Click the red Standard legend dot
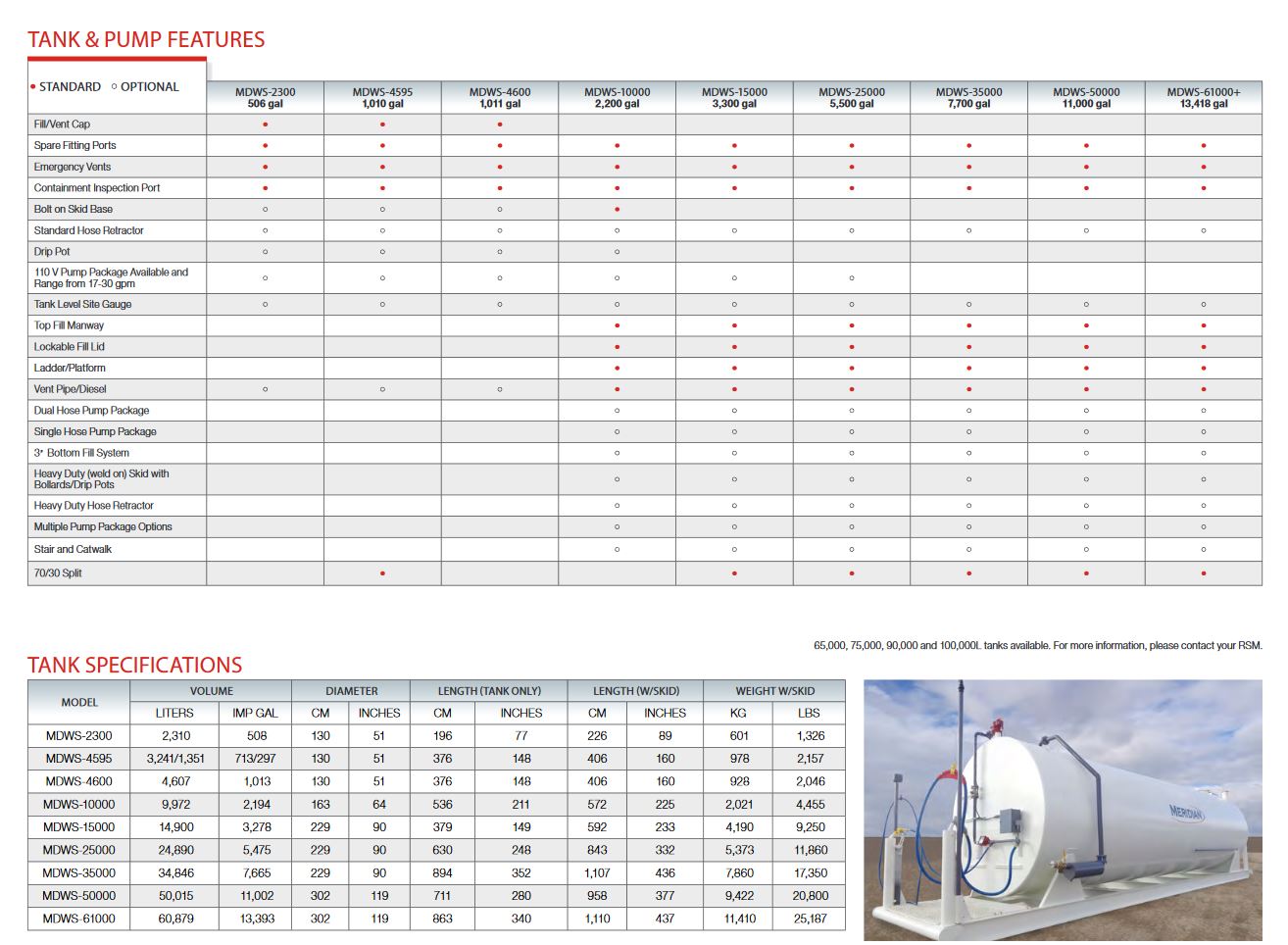 tap(33, 87)
